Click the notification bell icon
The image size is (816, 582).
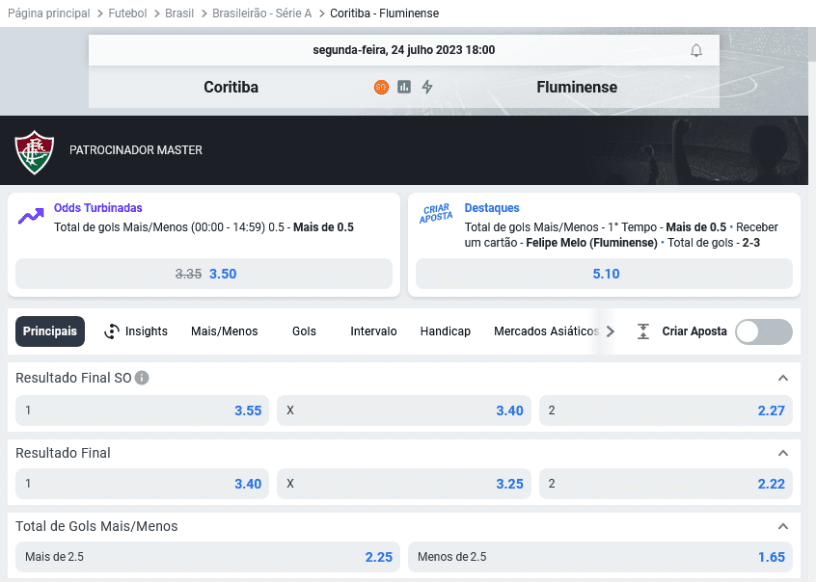tap(696, 50)
